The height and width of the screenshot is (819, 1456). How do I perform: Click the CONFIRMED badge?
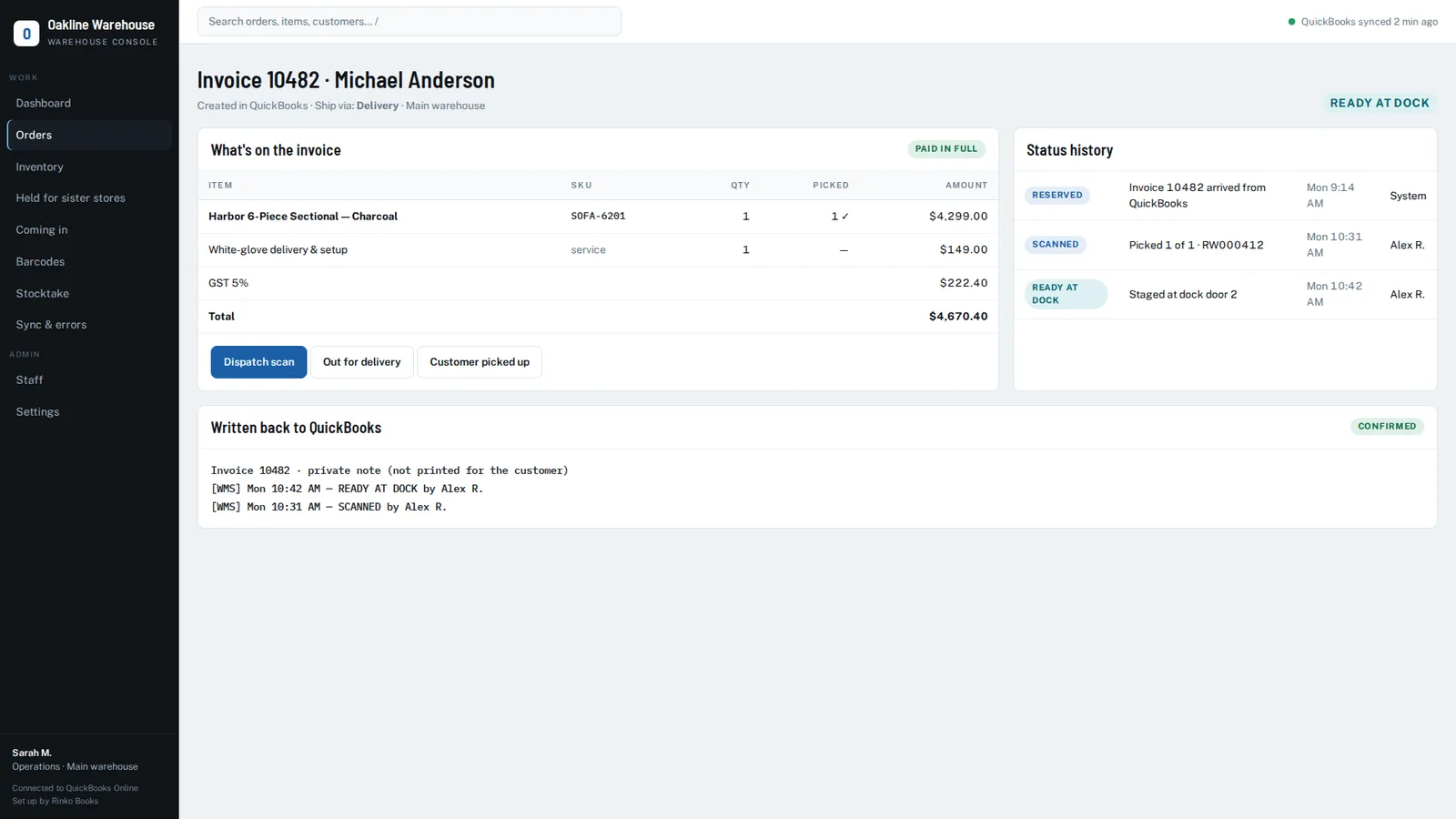pos(1387,426)
